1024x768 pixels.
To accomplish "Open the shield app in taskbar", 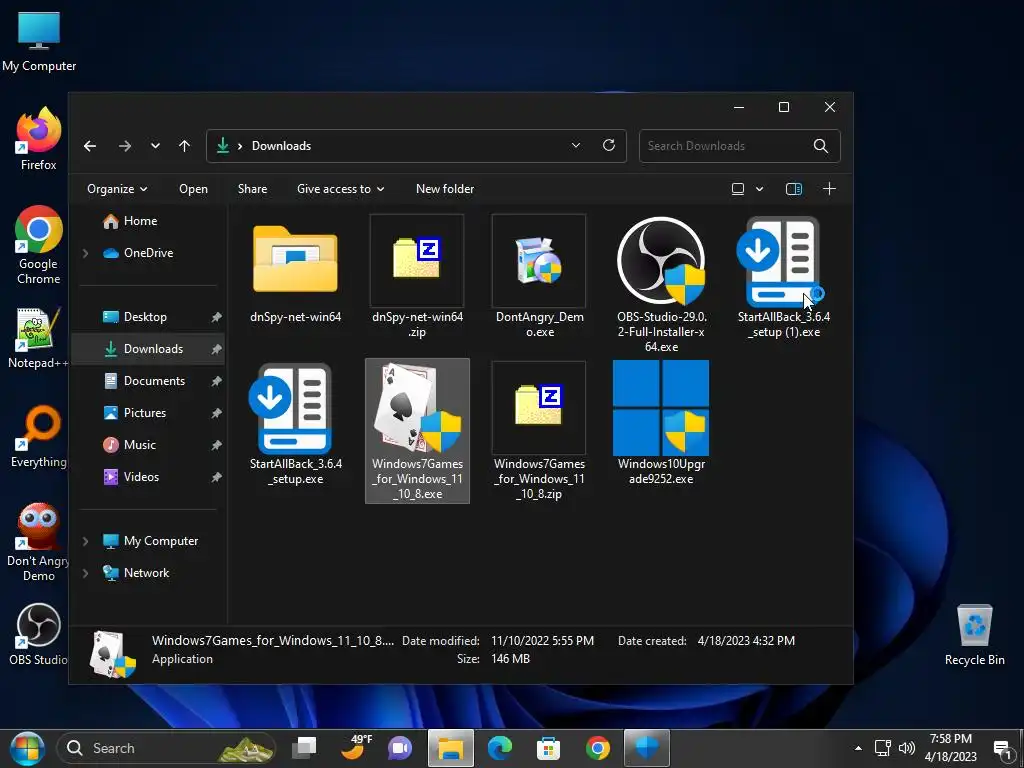I will (647, 748).
